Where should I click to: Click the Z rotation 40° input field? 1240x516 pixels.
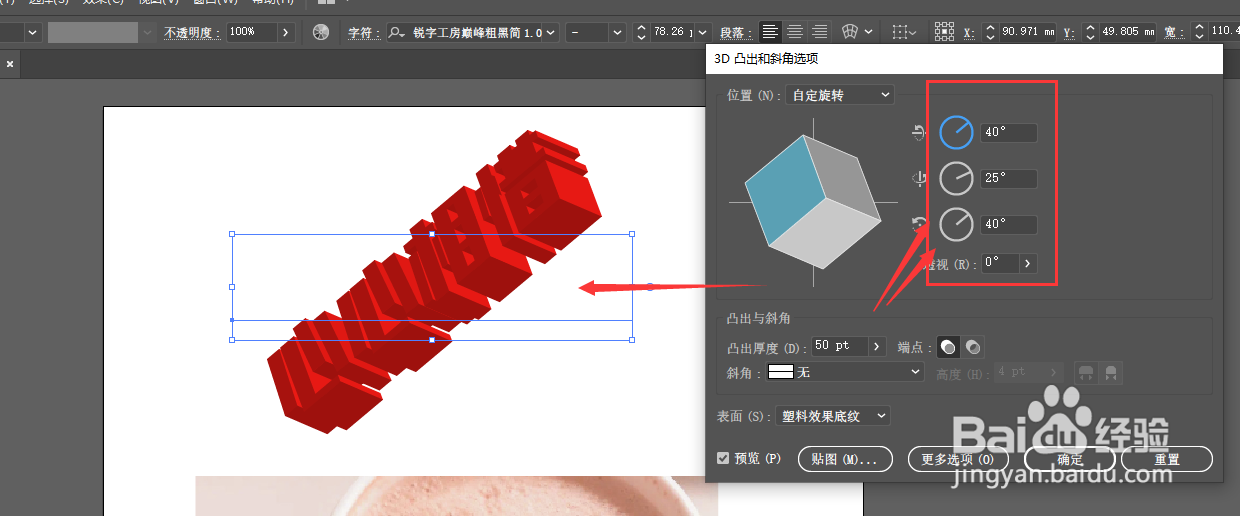pyautogui.click(x=1008, y=224)
